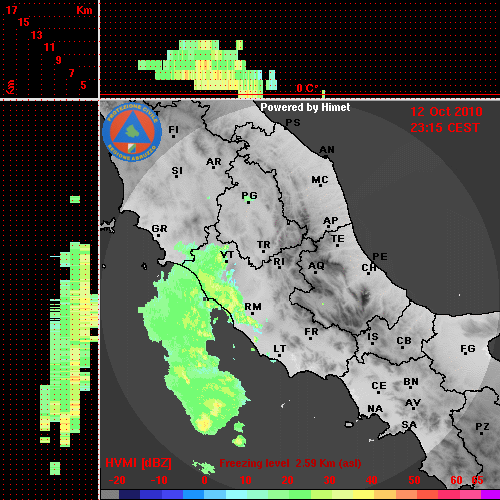This screenshot has height=500, width=500.
Task: Click the Protezione Civile Regione Abruzzo logo
Action: click(x=132, y=133)
